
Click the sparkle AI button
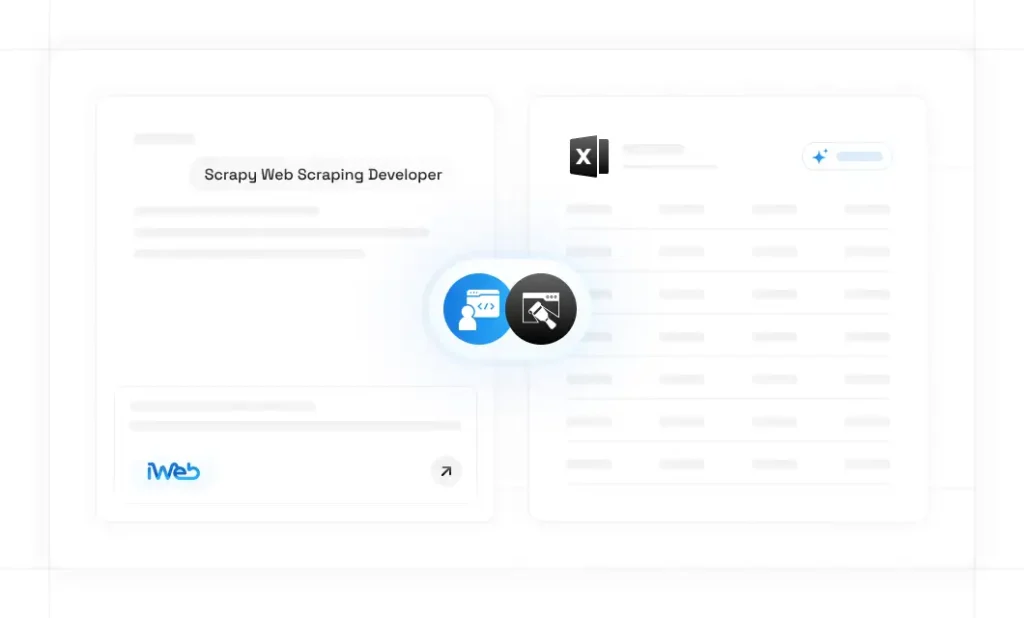click(846, 157)
